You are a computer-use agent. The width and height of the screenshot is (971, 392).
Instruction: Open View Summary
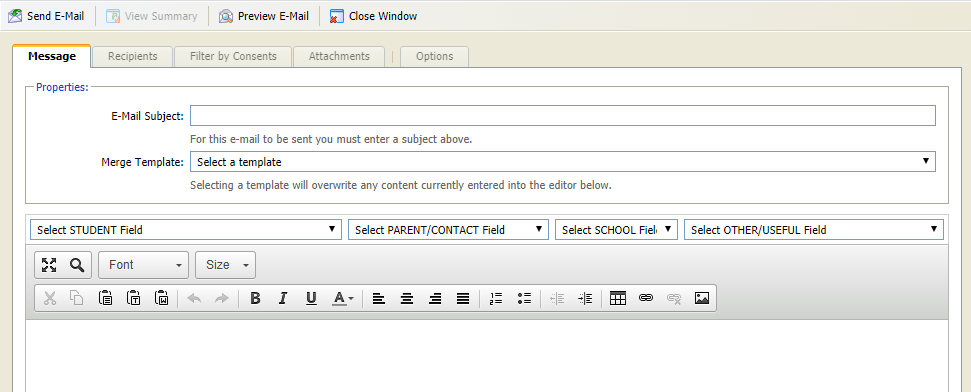coord(152,16)
